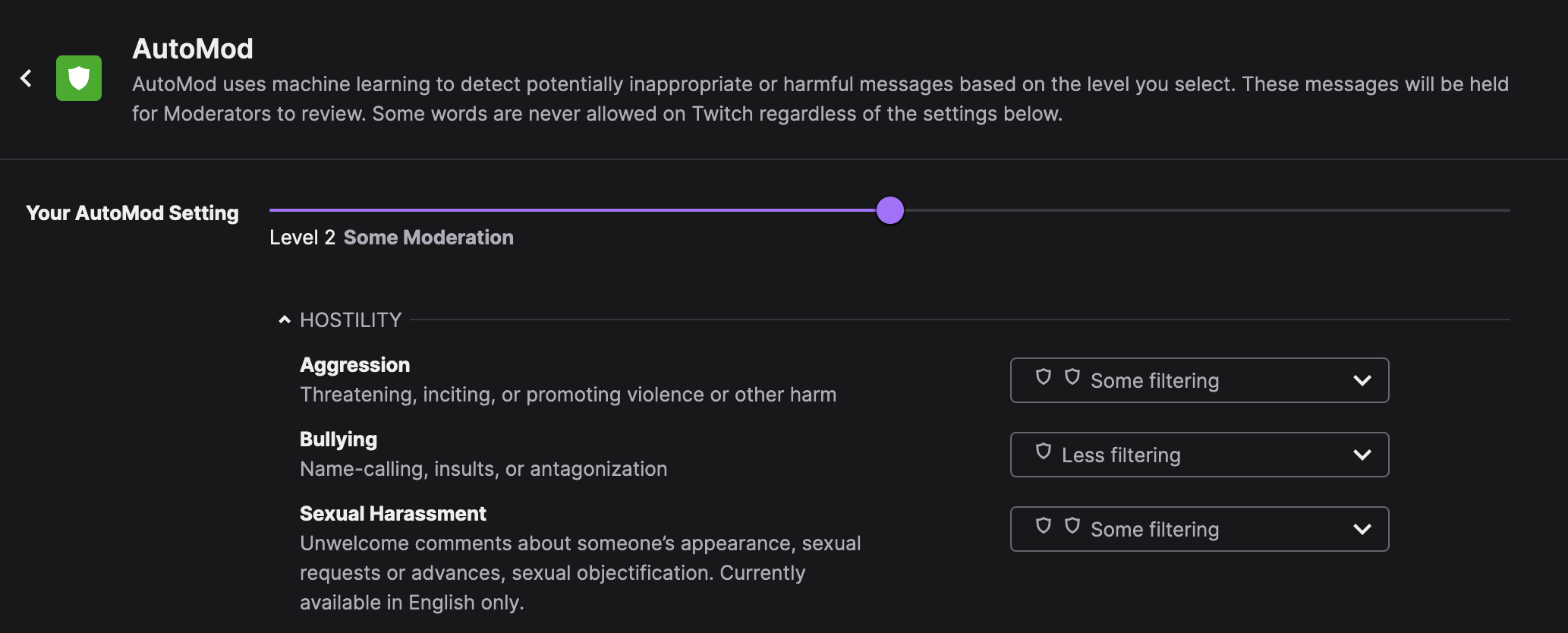
Task: Click the second shield icon in Sexual Harassment dropdown
Action: point(1072,527)
